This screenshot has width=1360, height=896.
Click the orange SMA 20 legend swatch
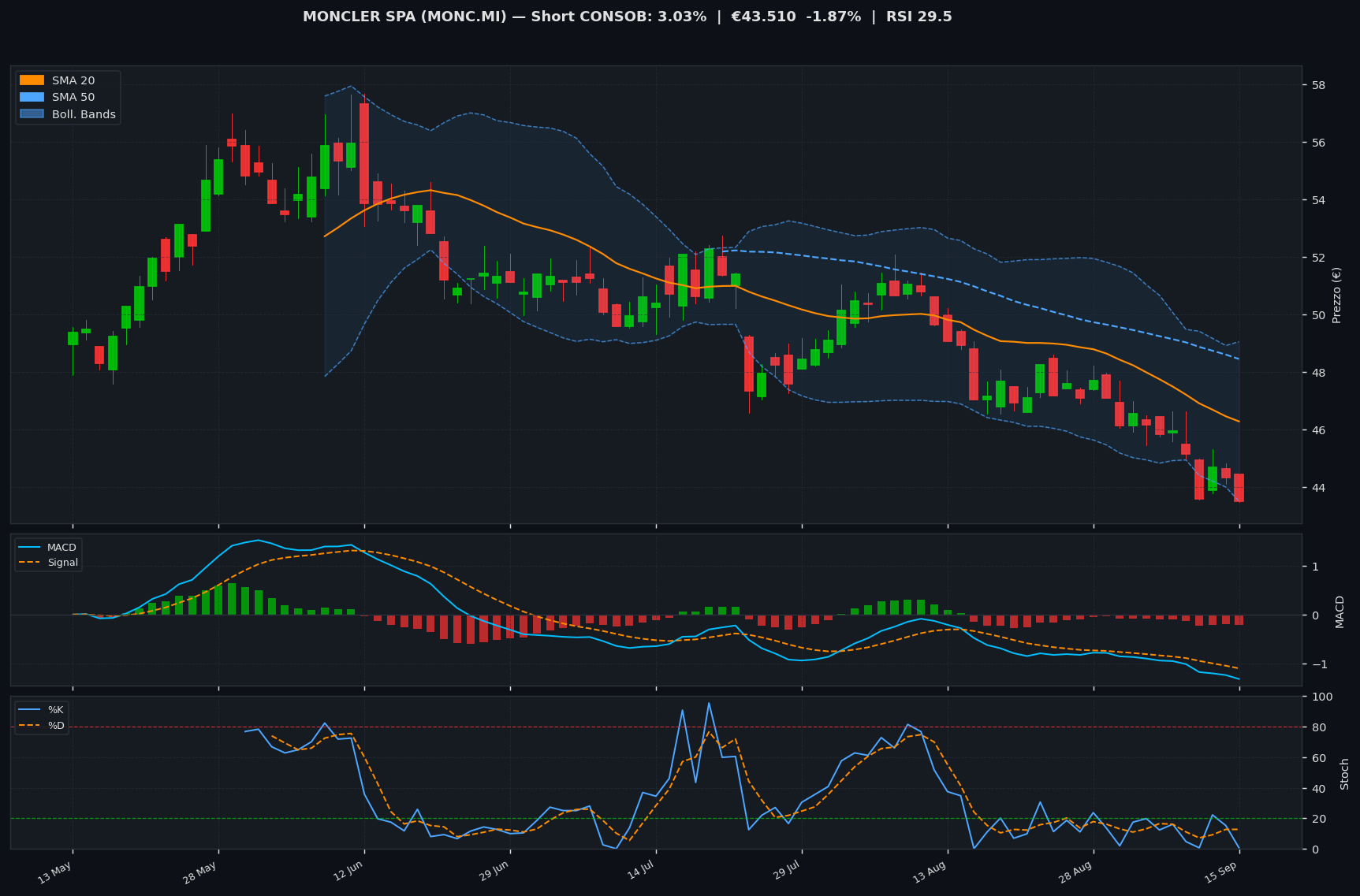coord(32,80)
